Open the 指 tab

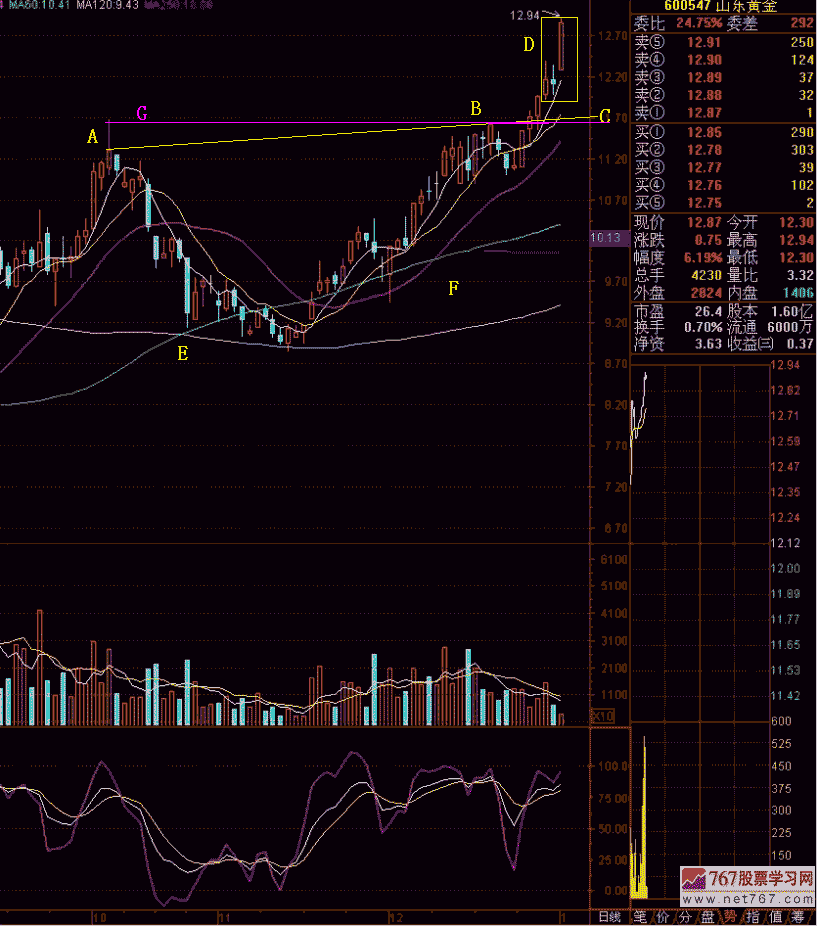[x=755, y=917]
